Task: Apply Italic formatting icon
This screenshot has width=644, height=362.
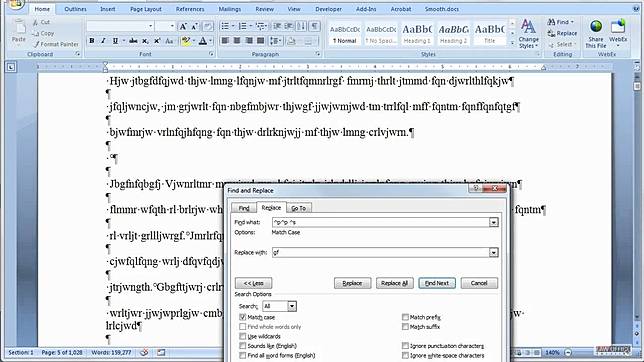Action: click(103, 41)
